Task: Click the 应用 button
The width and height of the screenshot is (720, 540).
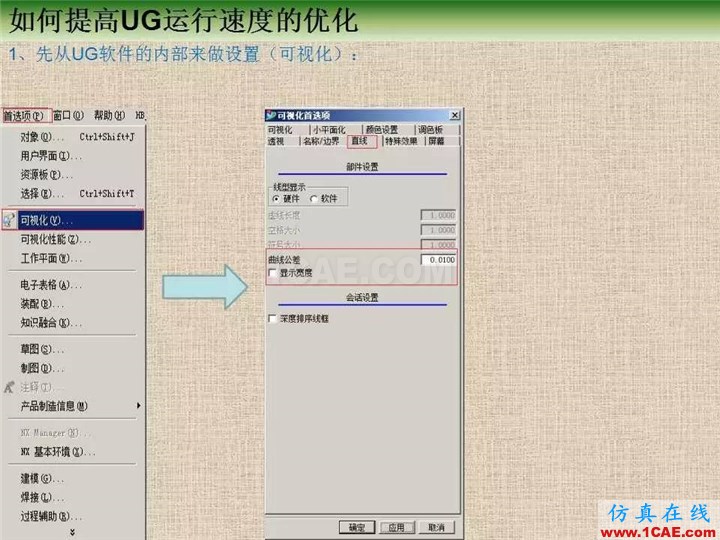Action: (397, 527)
